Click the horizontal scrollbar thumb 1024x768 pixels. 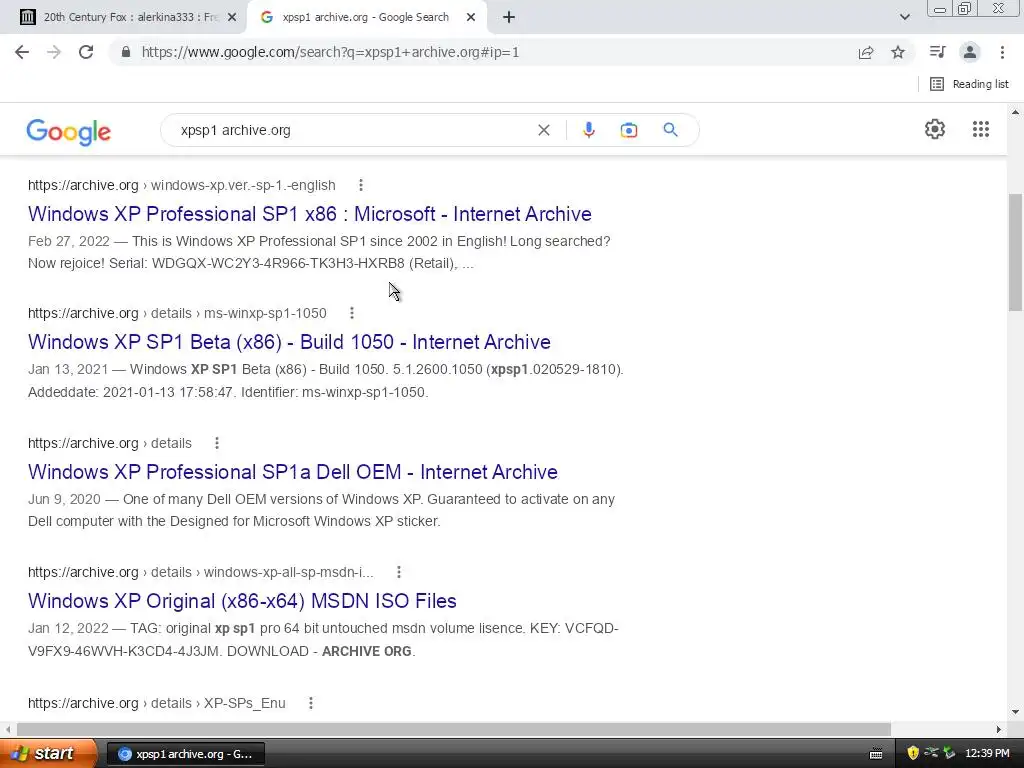tap(454, 729)
